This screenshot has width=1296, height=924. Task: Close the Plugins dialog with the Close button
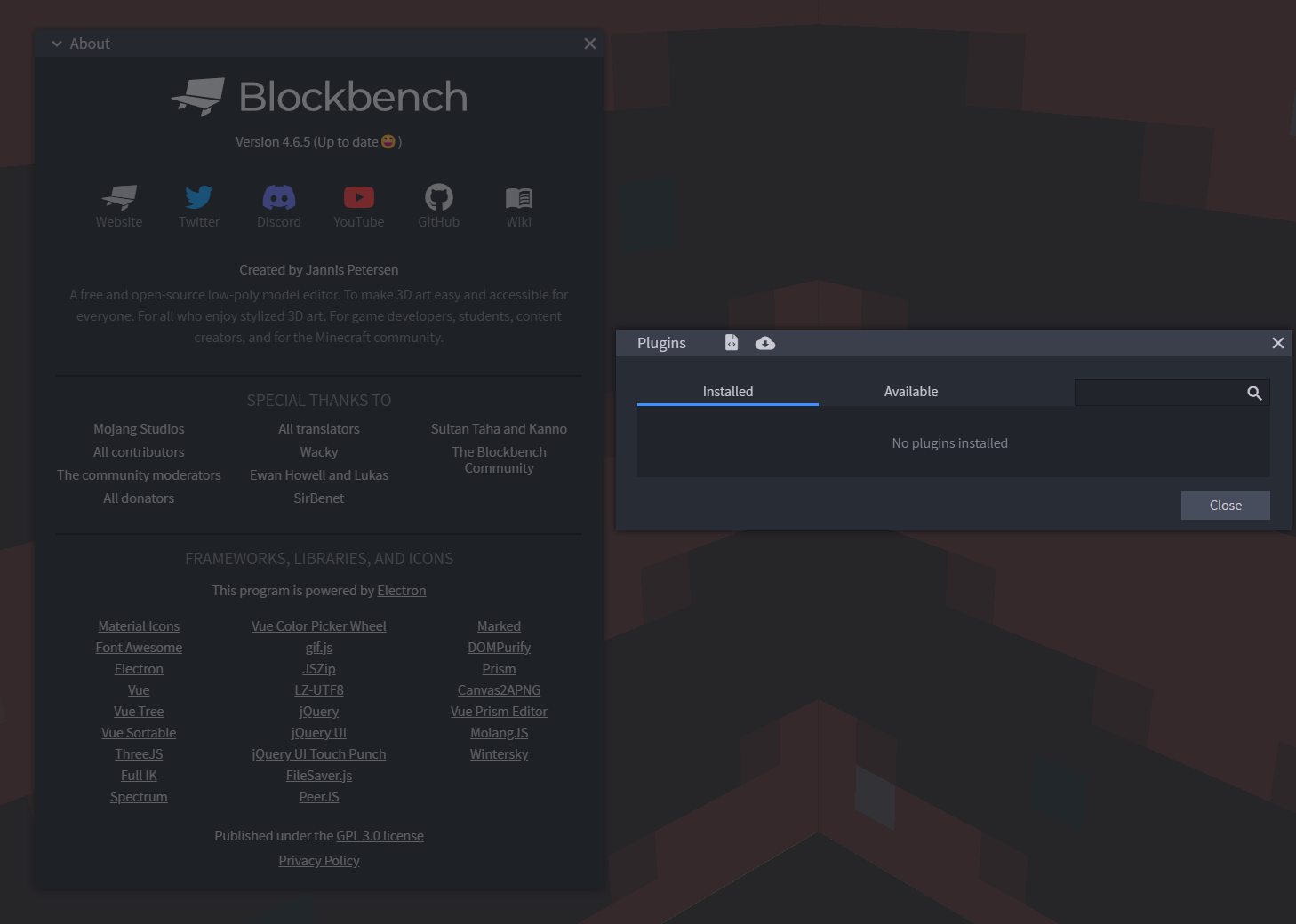[1225, 505]
